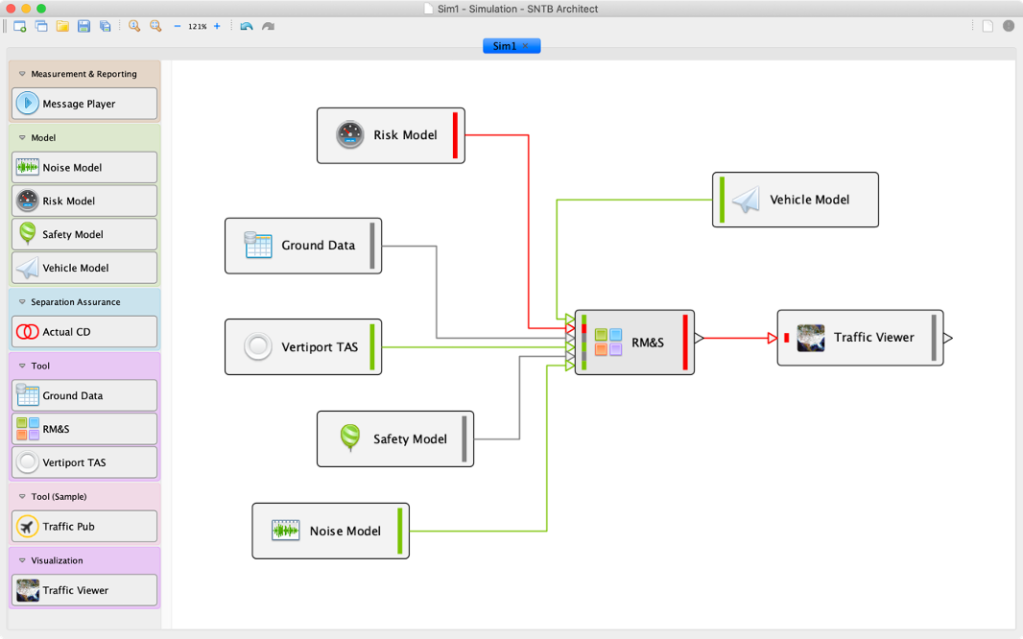The image size is (1023, 639).
Task: Click the new simulation toolbar icon
Action: 19,26
